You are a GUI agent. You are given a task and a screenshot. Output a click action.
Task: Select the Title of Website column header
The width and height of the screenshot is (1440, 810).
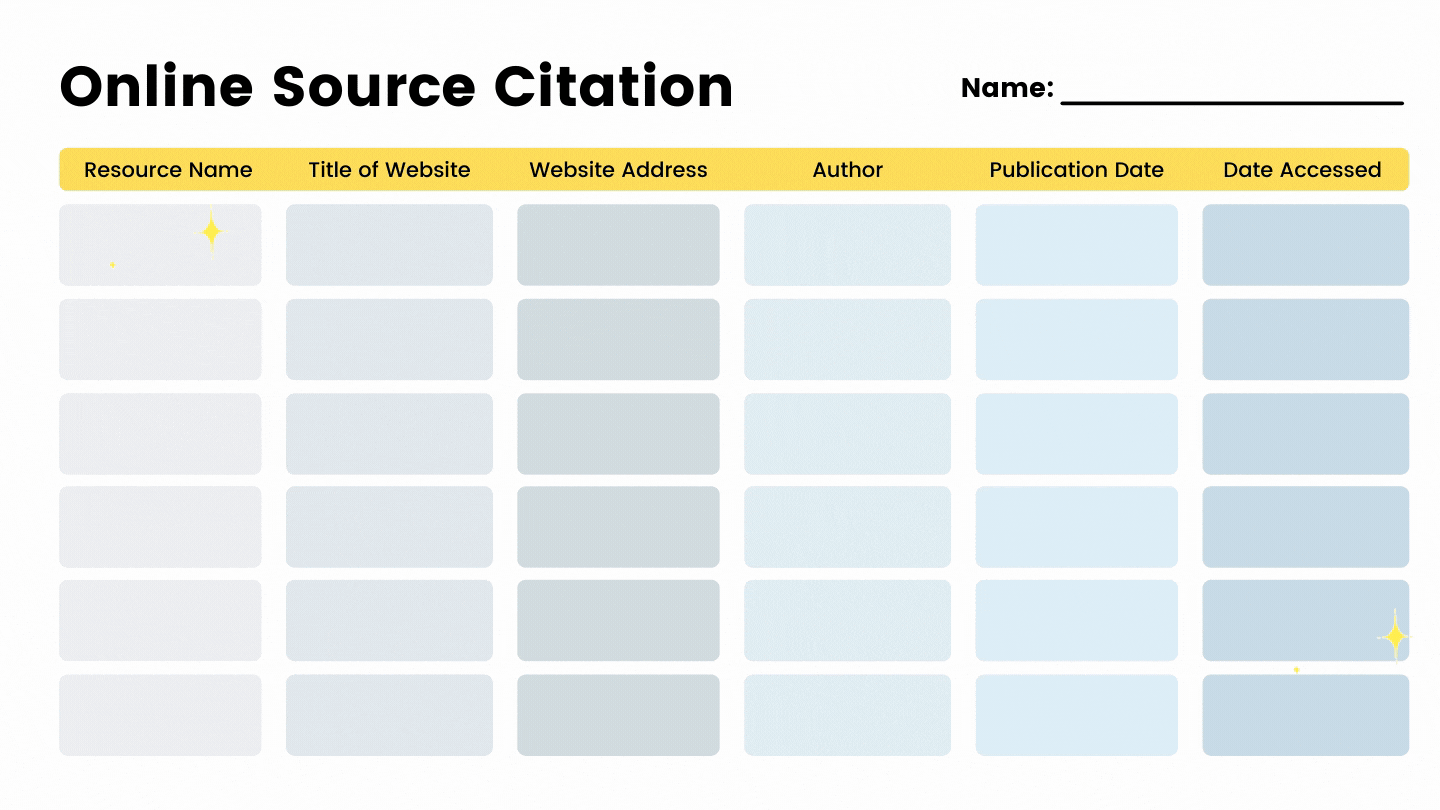pyautogui.click(x=389, y=170)
